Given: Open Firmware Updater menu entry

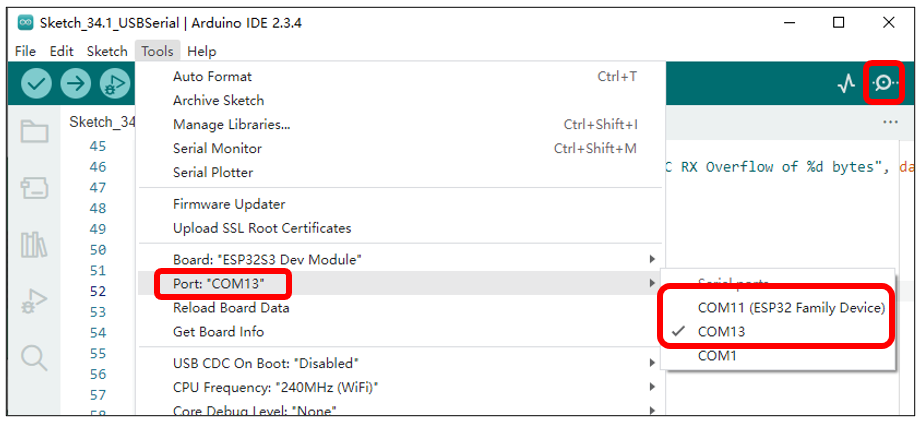Looking at the screenshot, I should [400, 204].
